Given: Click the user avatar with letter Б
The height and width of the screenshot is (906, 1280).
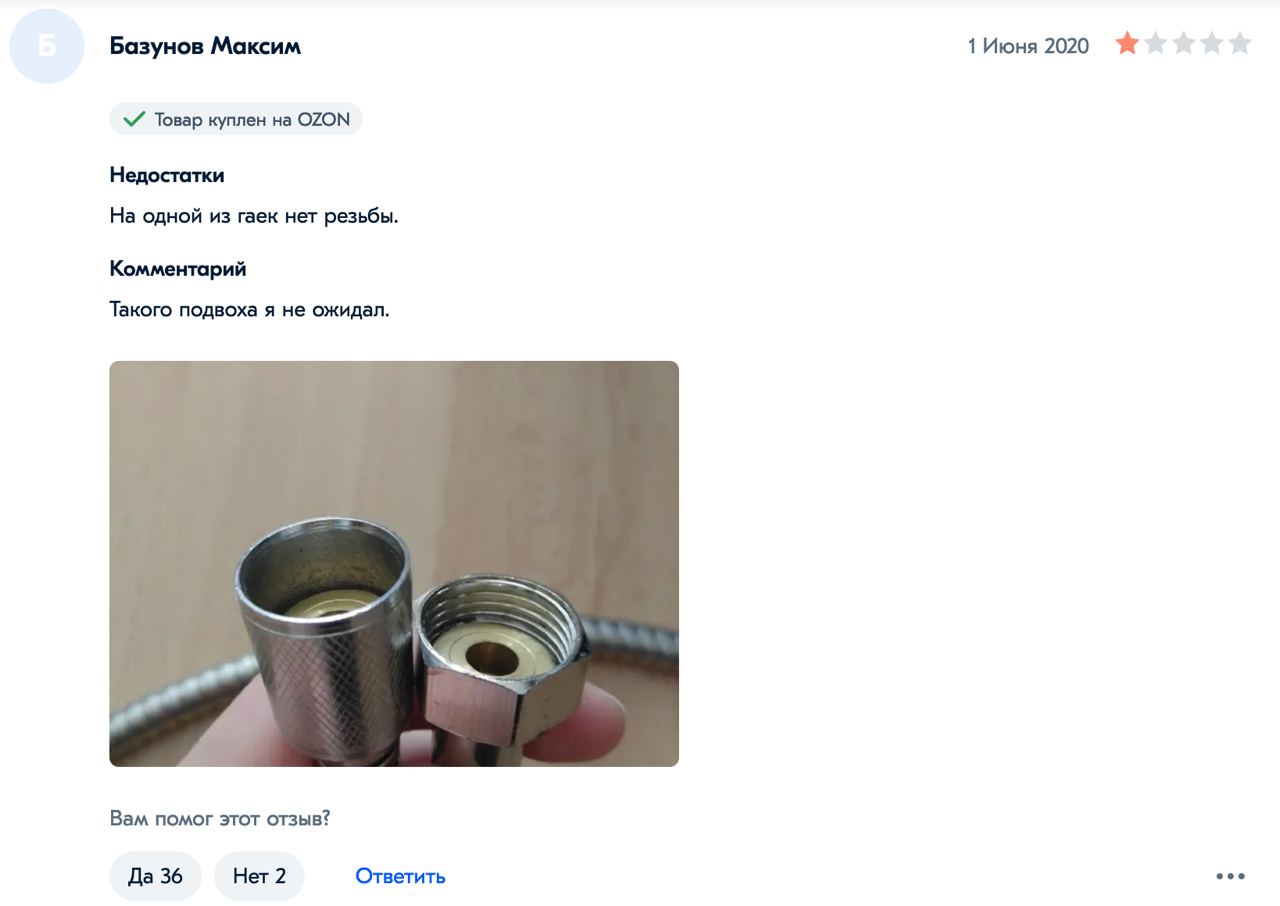Looking at the screenshot, I should [46, 46].
